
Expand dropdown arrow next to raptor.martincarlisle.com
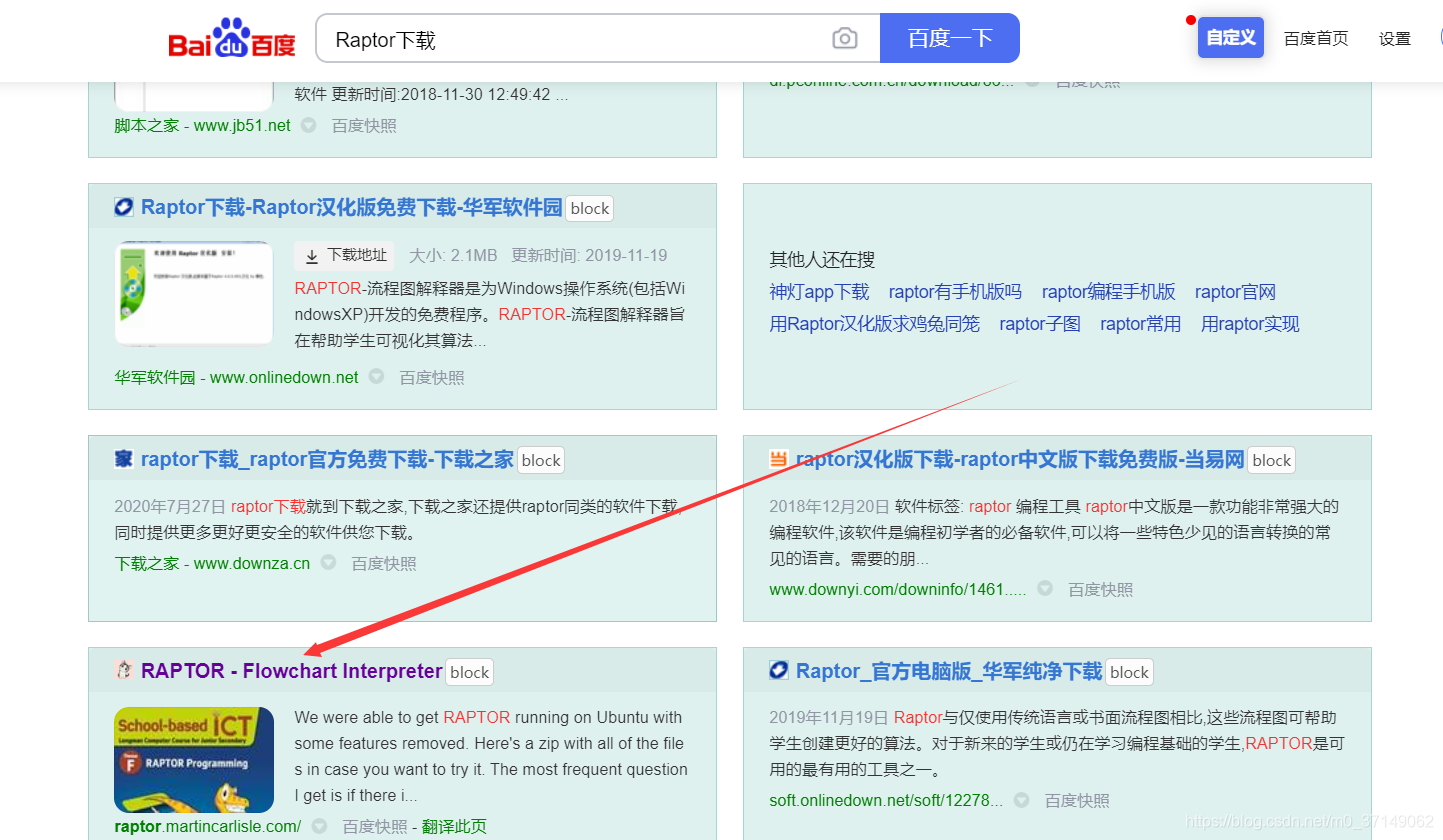coord(319,826)
